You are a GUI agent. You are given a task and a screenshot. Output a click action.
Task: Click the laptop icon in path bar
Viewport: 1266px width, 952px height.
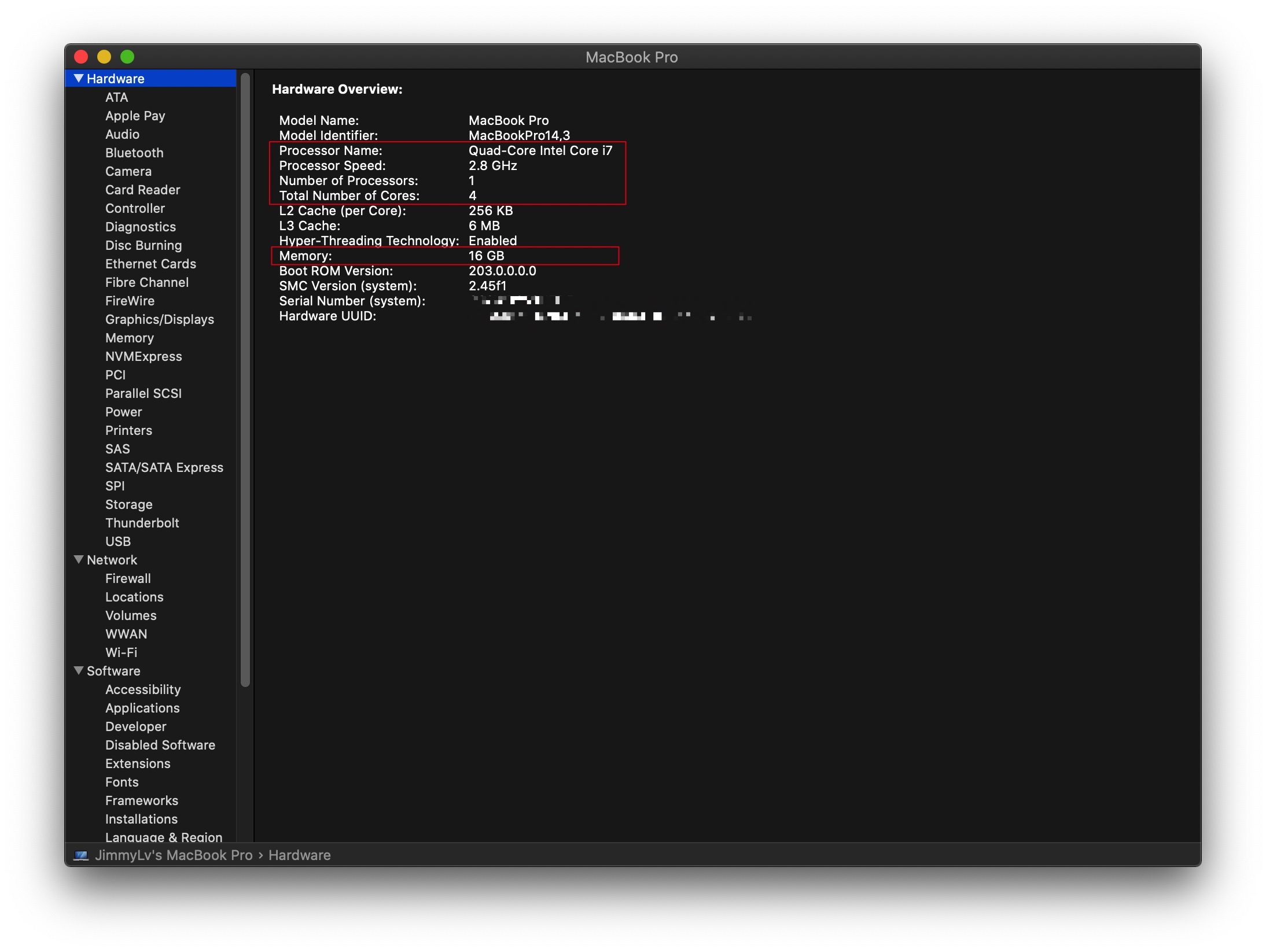[81, 855]
